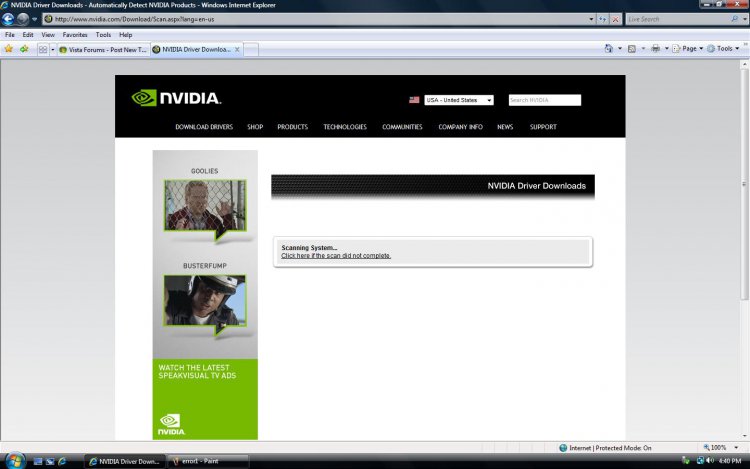This screenshot has height=469, width=750.
Task: Open the Communities nav link
Action: (x=402, y=127)
